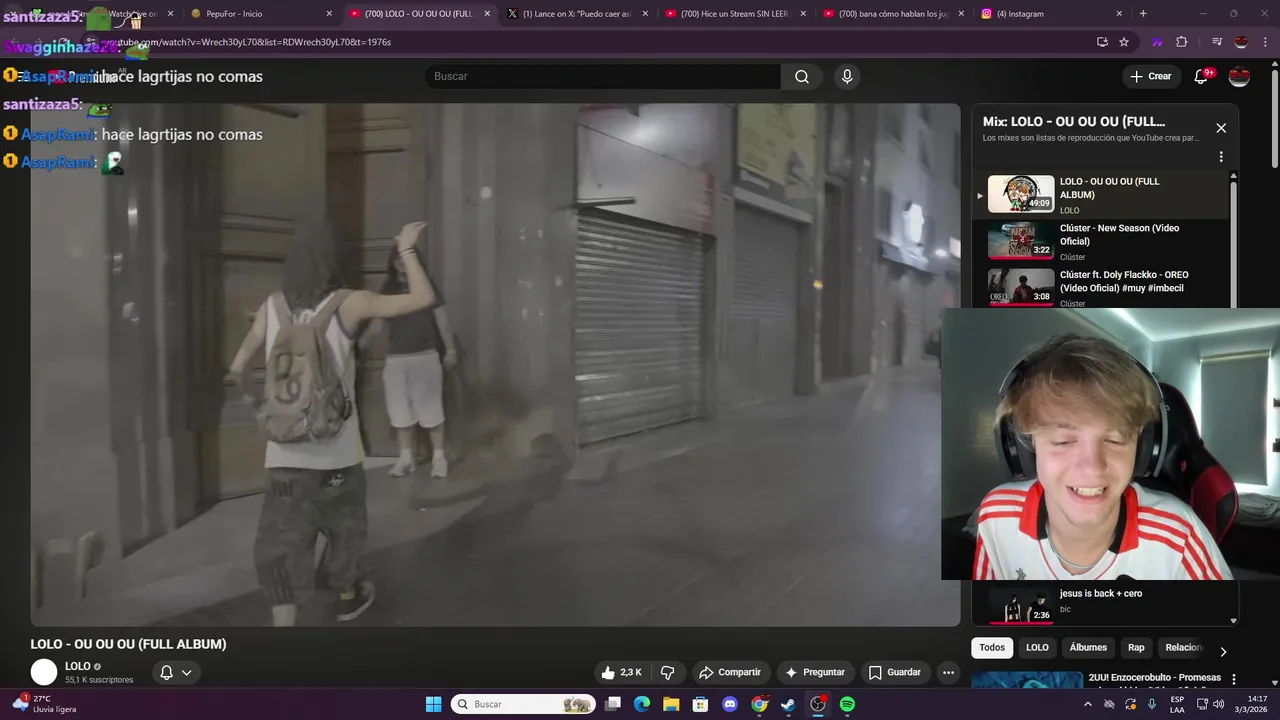Click the taskbar Buscar search box

tap(524, 704)
